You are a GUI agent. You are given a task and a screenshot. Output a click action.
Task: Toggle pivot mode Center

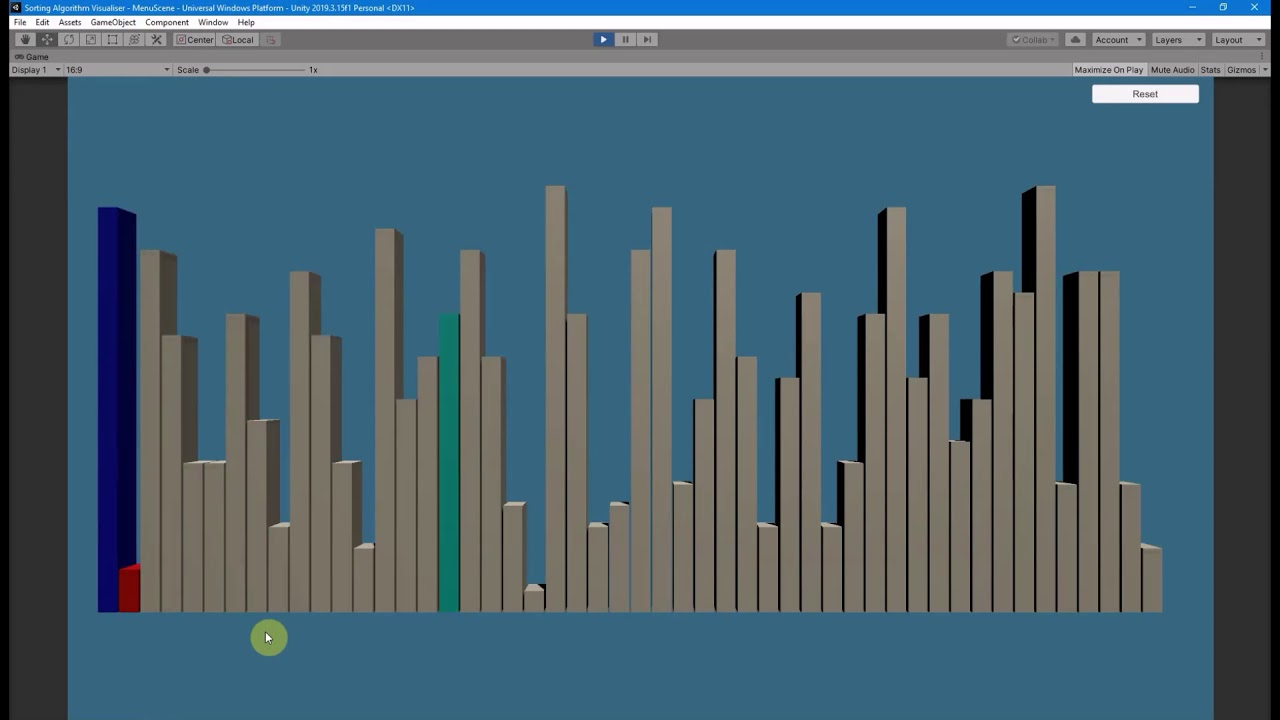tap(194, 40)
